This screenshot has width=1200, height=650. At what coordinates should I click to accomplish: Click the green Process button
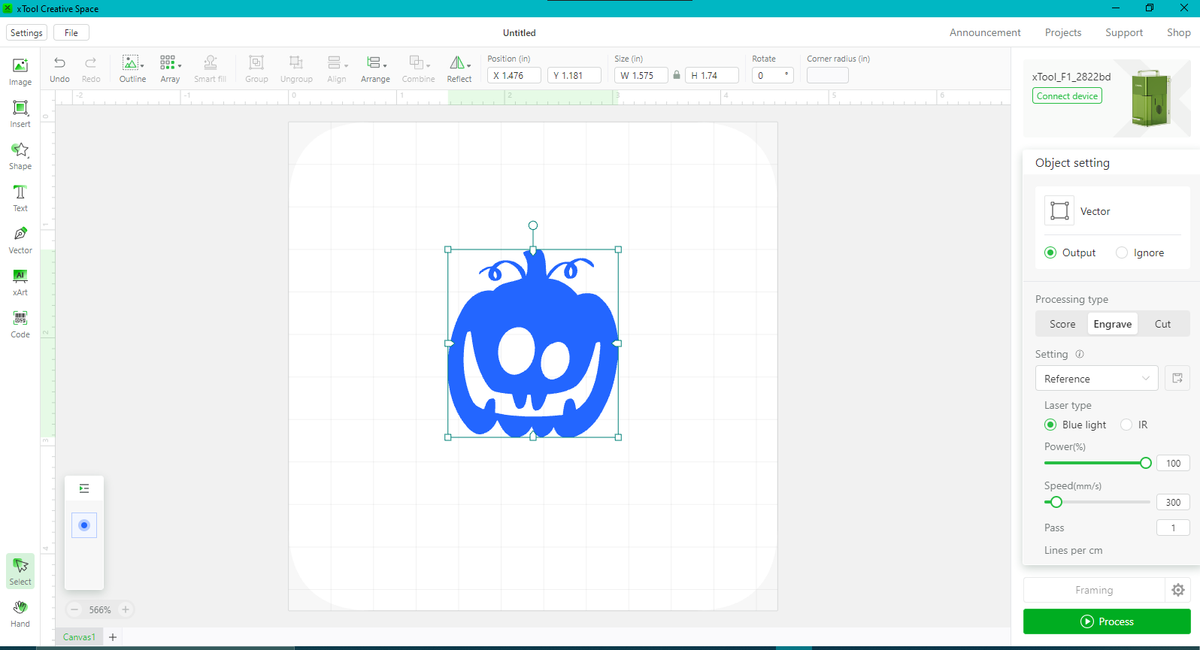(x=1106, y=621)
